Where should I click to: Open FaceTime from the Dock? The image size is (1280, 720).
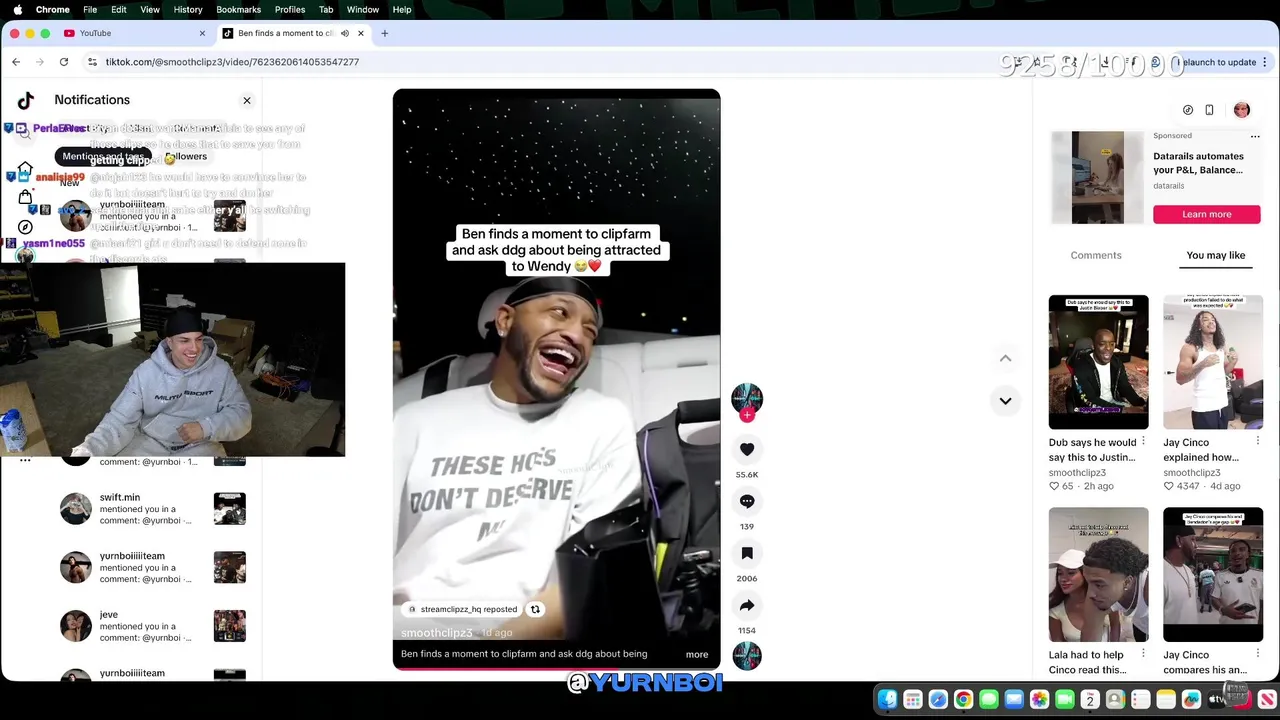click(x=1065, y=700)
